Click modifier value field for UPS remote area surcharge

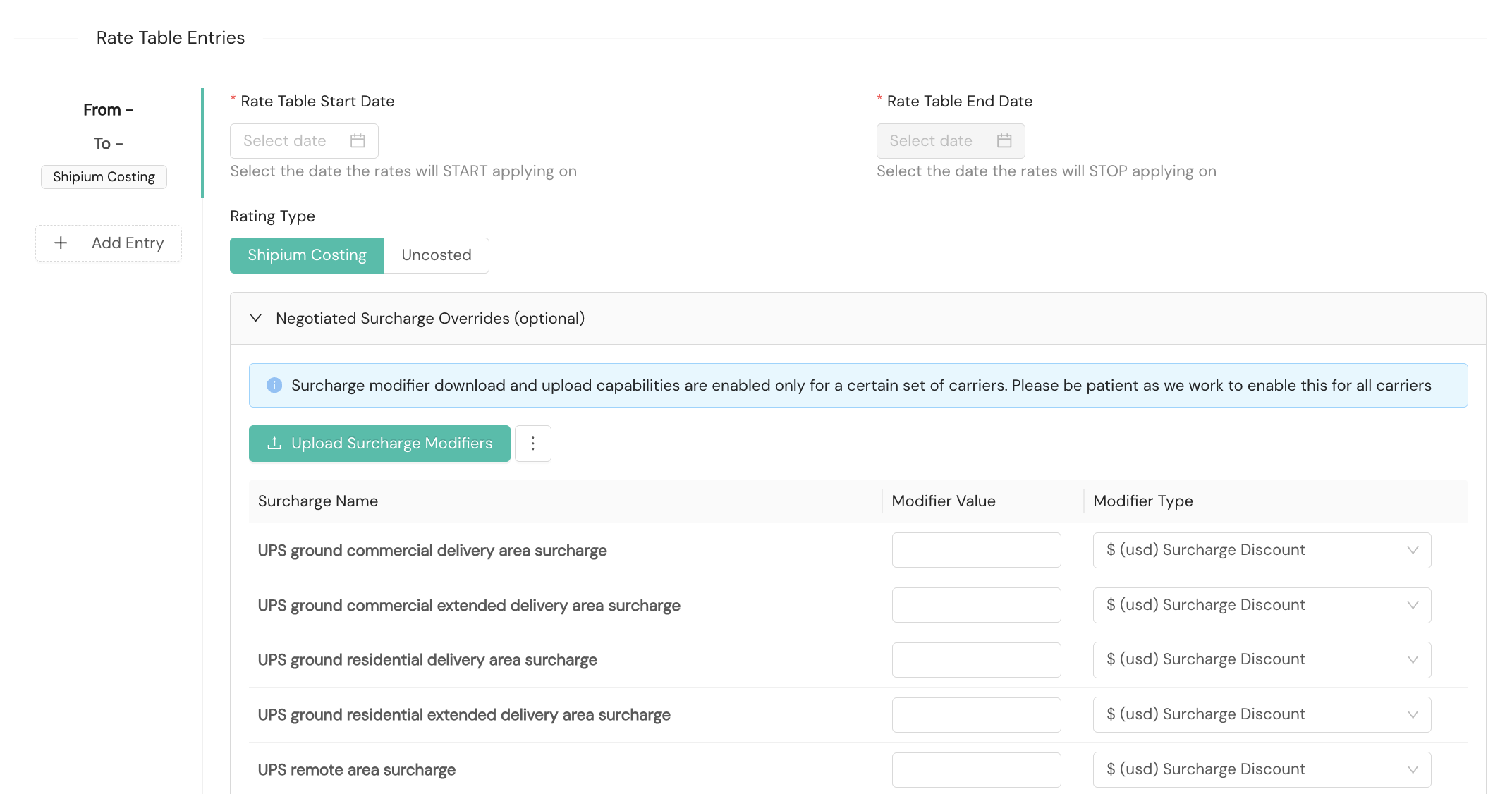pos(976,769)
